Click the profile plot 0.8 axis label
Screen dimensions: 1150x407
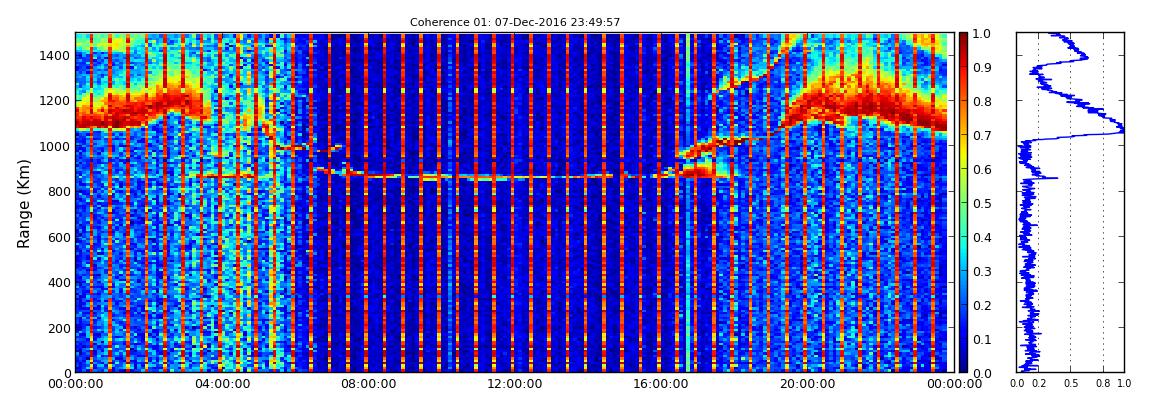coord(1102,384)
